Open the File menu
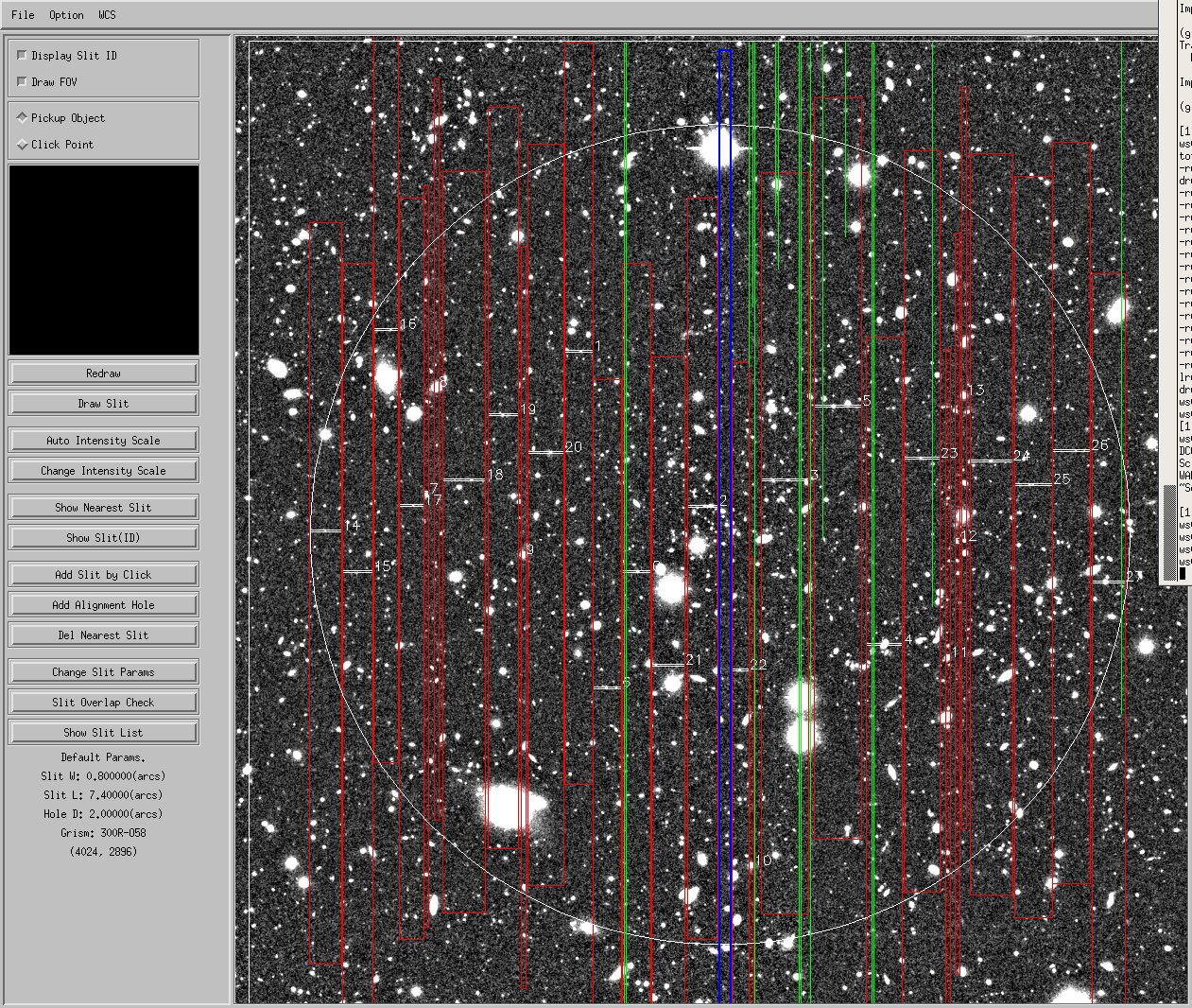 click(23, 15)
